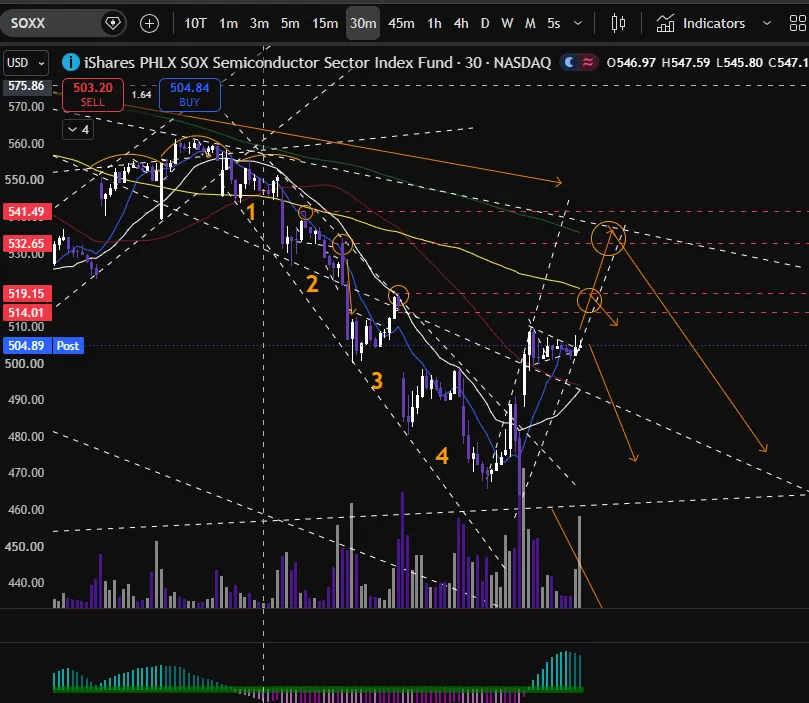The width and height of the screenshot is (809, 703).
Task: Click the post-market moon indicator icon
Action: (x=570, y=62)
